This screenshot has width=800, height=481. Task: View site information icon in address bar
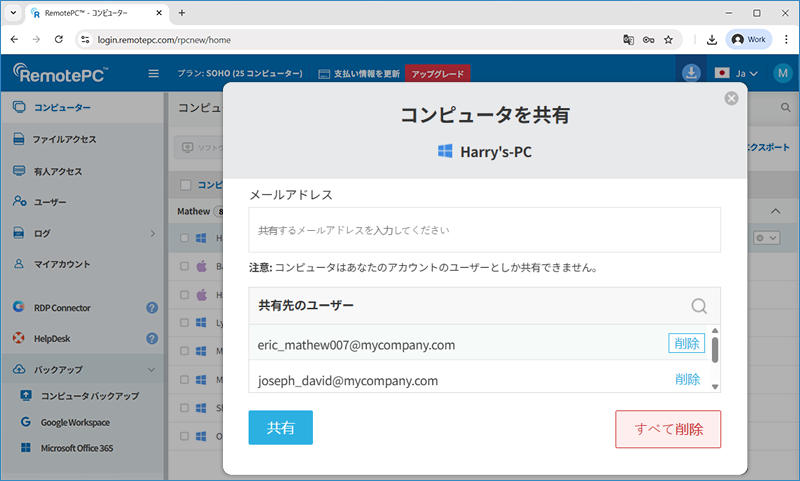tap(85, 39)
